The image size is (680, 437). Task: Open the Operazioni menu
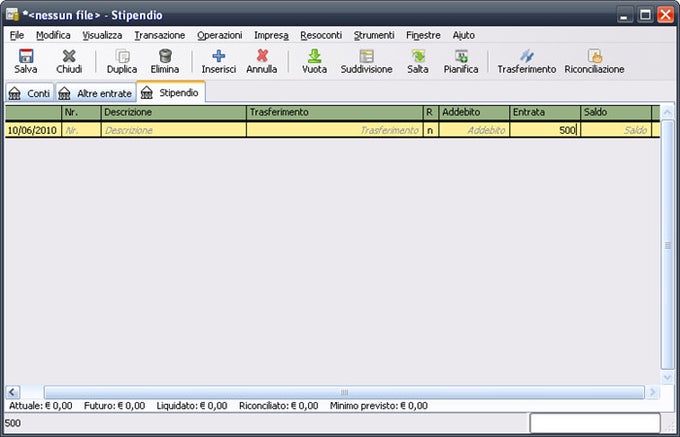pyautogui.click(x=220, y=35)
